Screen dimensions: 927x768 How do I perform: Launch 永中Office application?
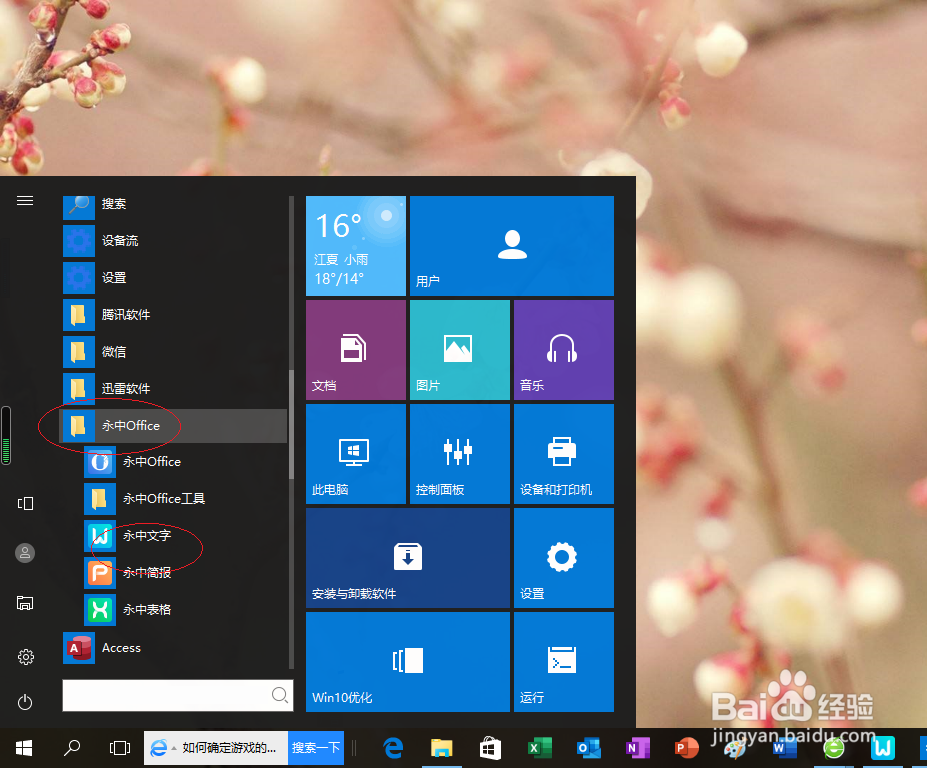tap(185, 462)
